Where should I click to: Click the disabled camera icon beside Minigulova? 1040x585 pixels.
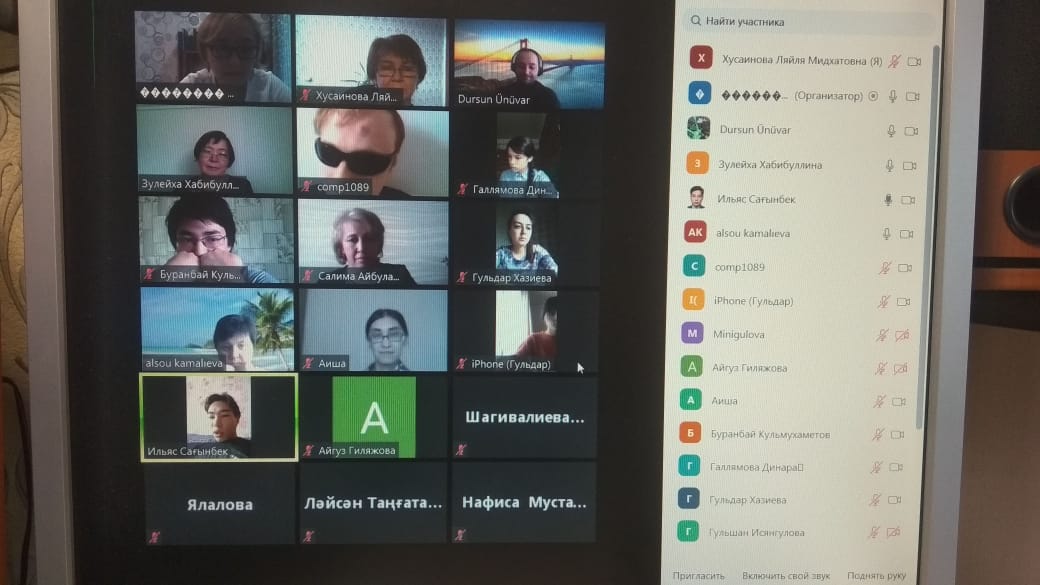900,335
